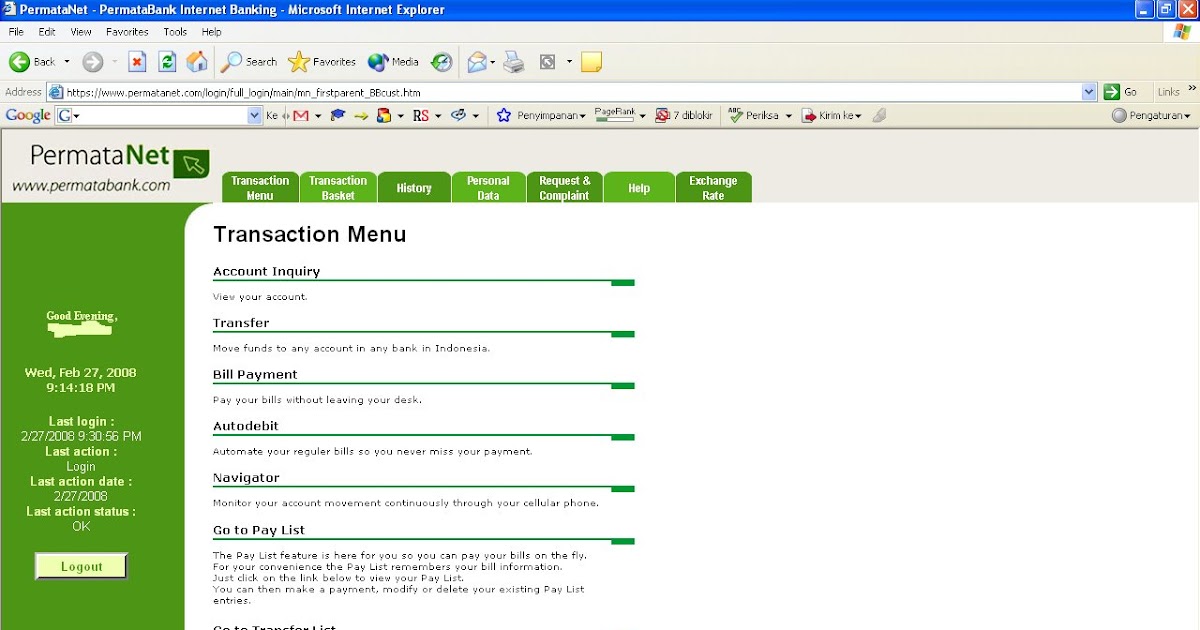Image resolution: width=1200 pixels, height=630 pixels.
Task: Open the Navigator link
Action: coord(246,478)
